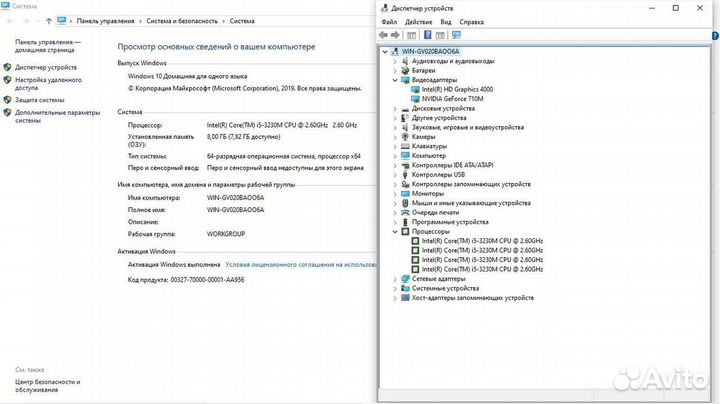
Task: Collapse the root WIN-GV020BAOO6A tree chevron
Action: (x=385, y=52)
